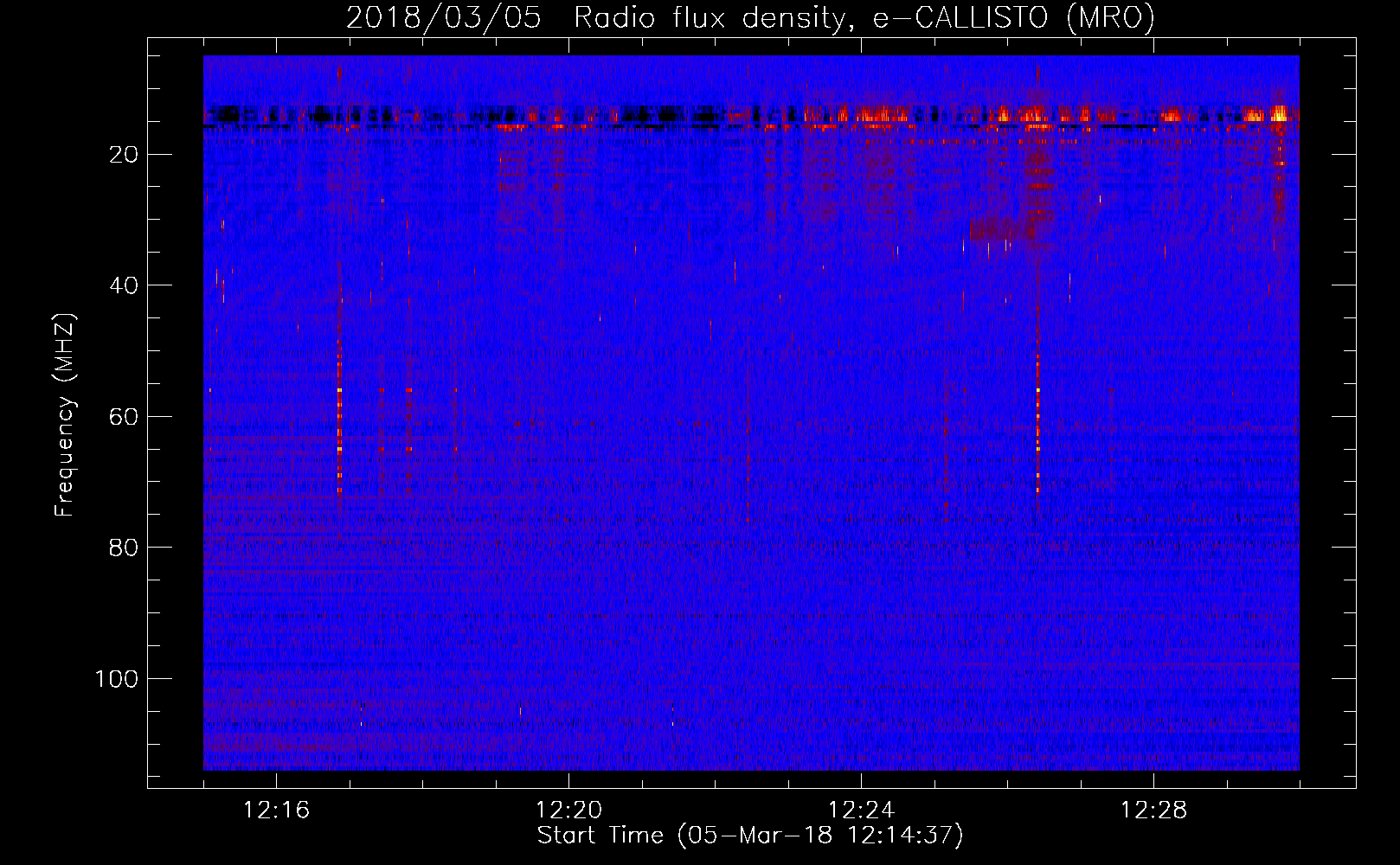Click the "Frequency (MHZ)" axis label
The width and height of the screenshot is (1400, 865).
(x=66, y=415)
